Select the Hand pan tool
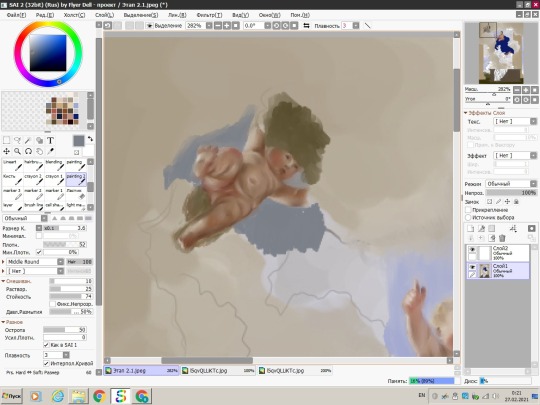The height and width of the screenshot is (405, 540). [39, 151]
